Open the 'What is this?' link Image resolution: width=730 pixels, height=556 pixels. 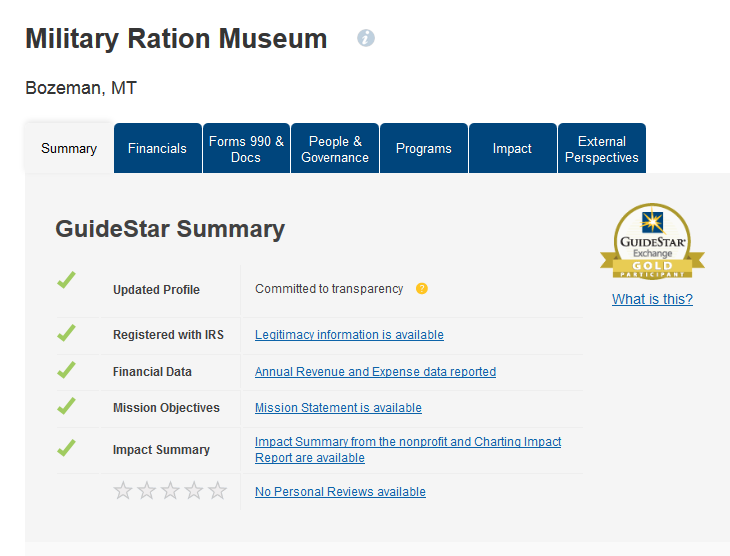click(x=652, y=299)
